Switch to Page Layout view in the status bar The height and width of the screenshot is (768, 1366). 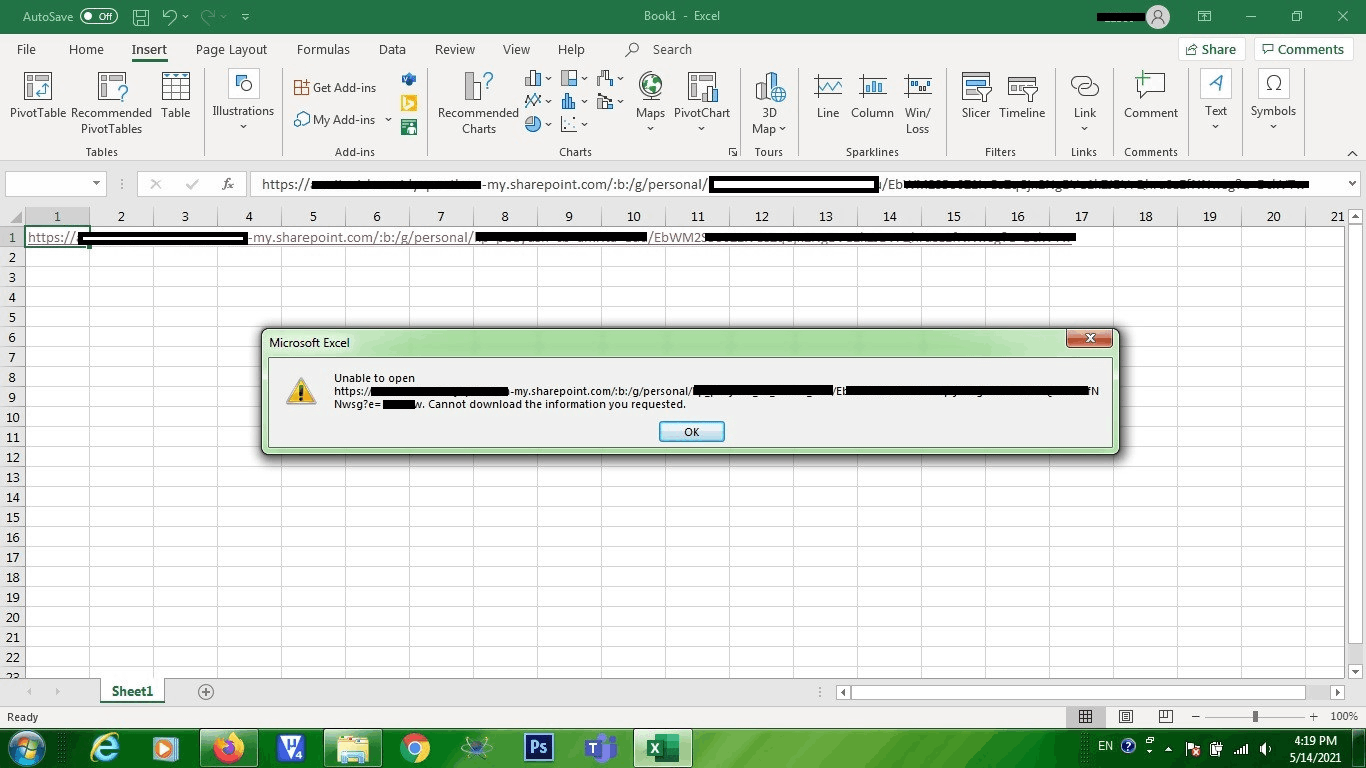click(x=1126, y=717)
